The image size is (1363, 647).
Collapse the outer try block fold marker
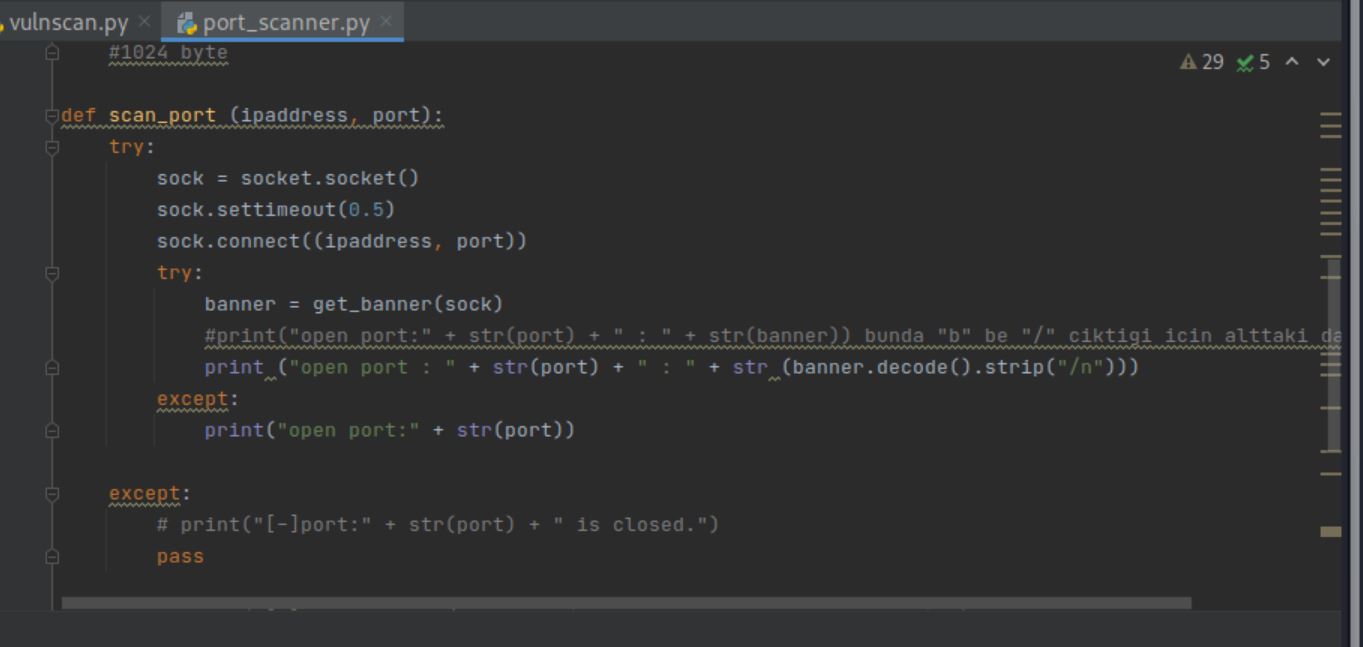[52, 147]
